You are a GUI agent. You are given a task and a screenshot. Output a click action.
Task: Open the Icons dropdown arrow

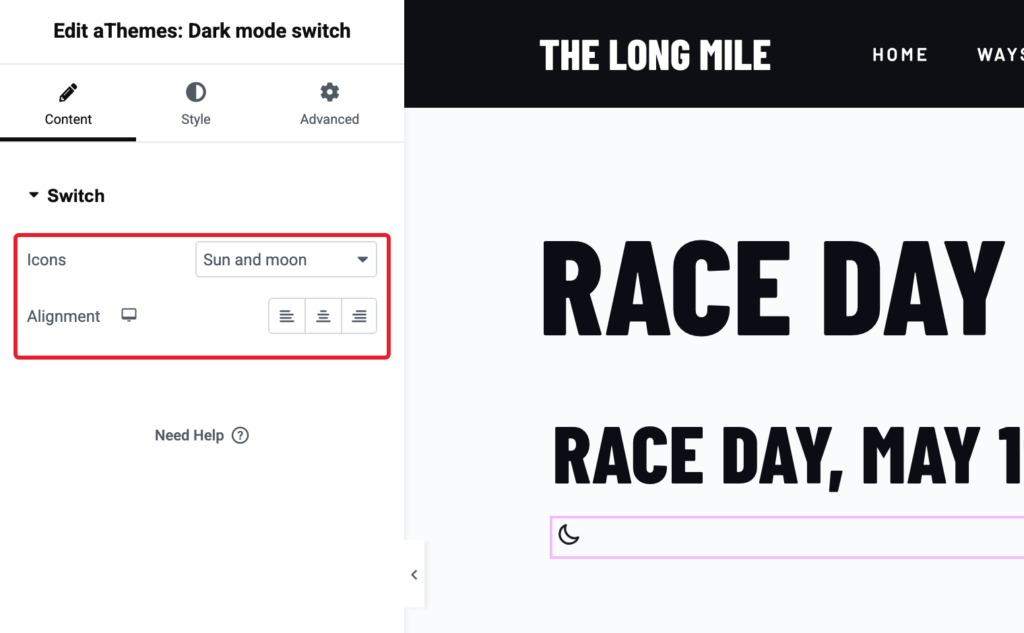tap(362, 259)
